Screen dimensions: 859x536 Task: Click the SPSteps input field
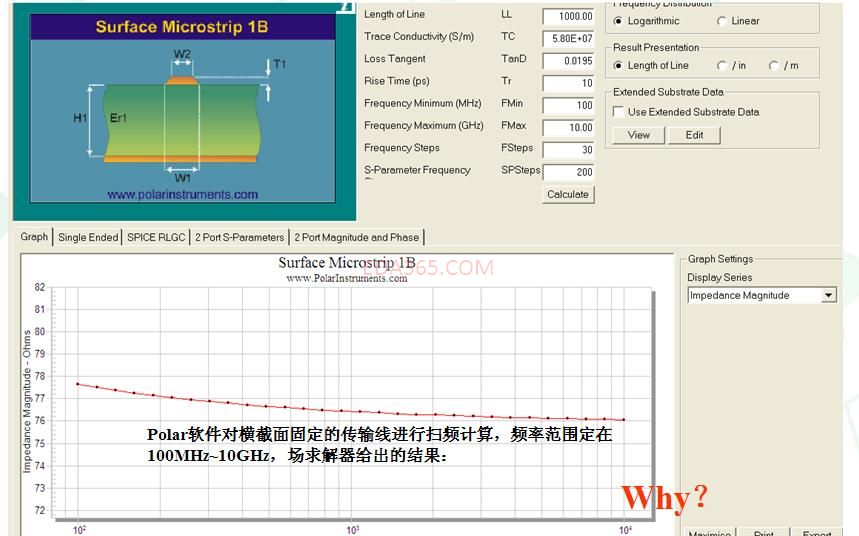[x=568, y=172]
